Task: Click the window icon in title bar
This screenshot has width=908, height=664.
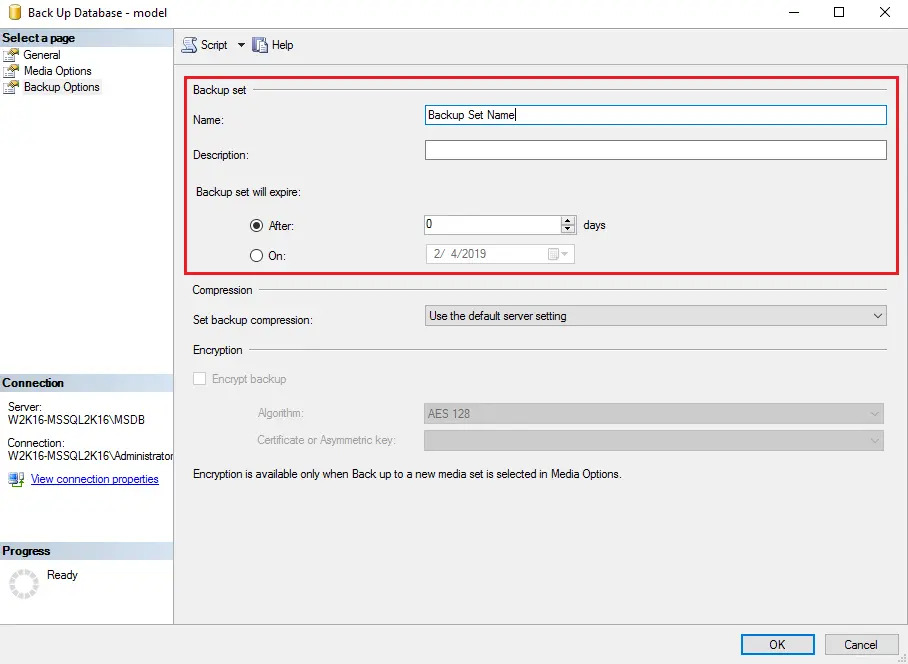Action: point(14,13)
